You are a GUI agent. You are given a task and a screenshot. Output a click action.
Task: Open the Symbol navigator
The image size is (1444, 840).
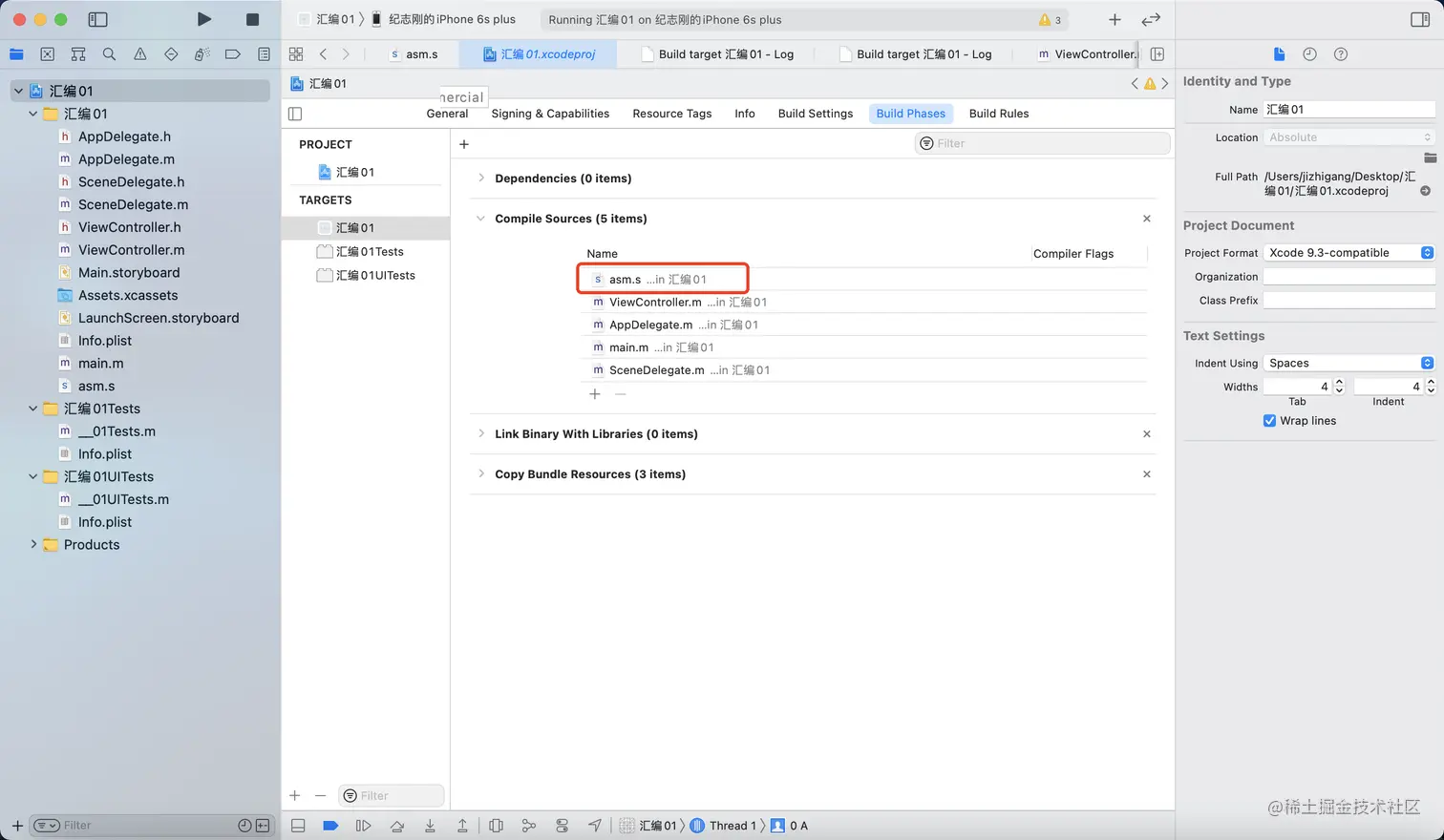coord(78,54)
